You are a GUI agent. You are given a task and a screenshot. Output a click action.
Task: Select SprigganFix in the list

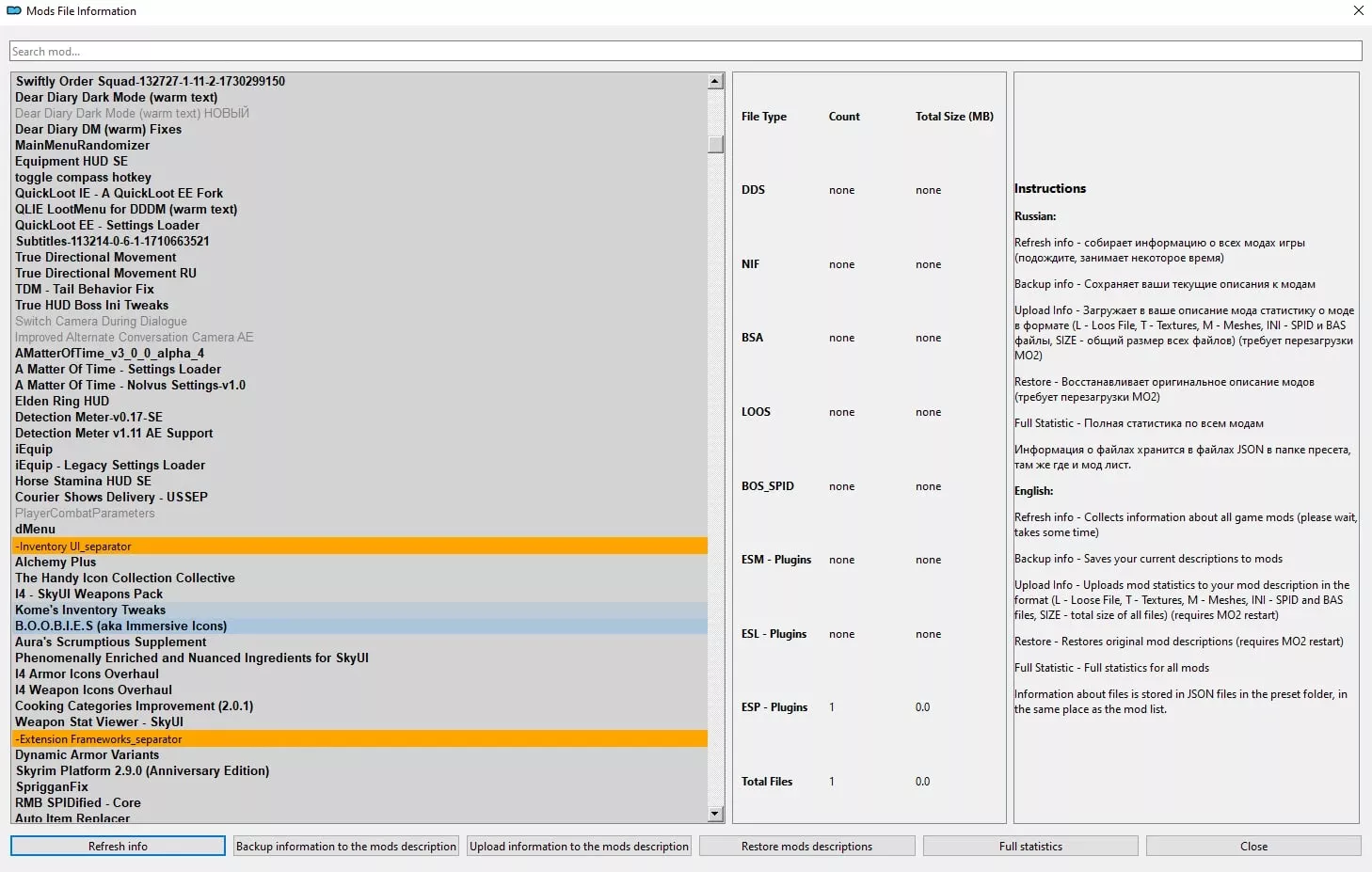coord(52,786)
